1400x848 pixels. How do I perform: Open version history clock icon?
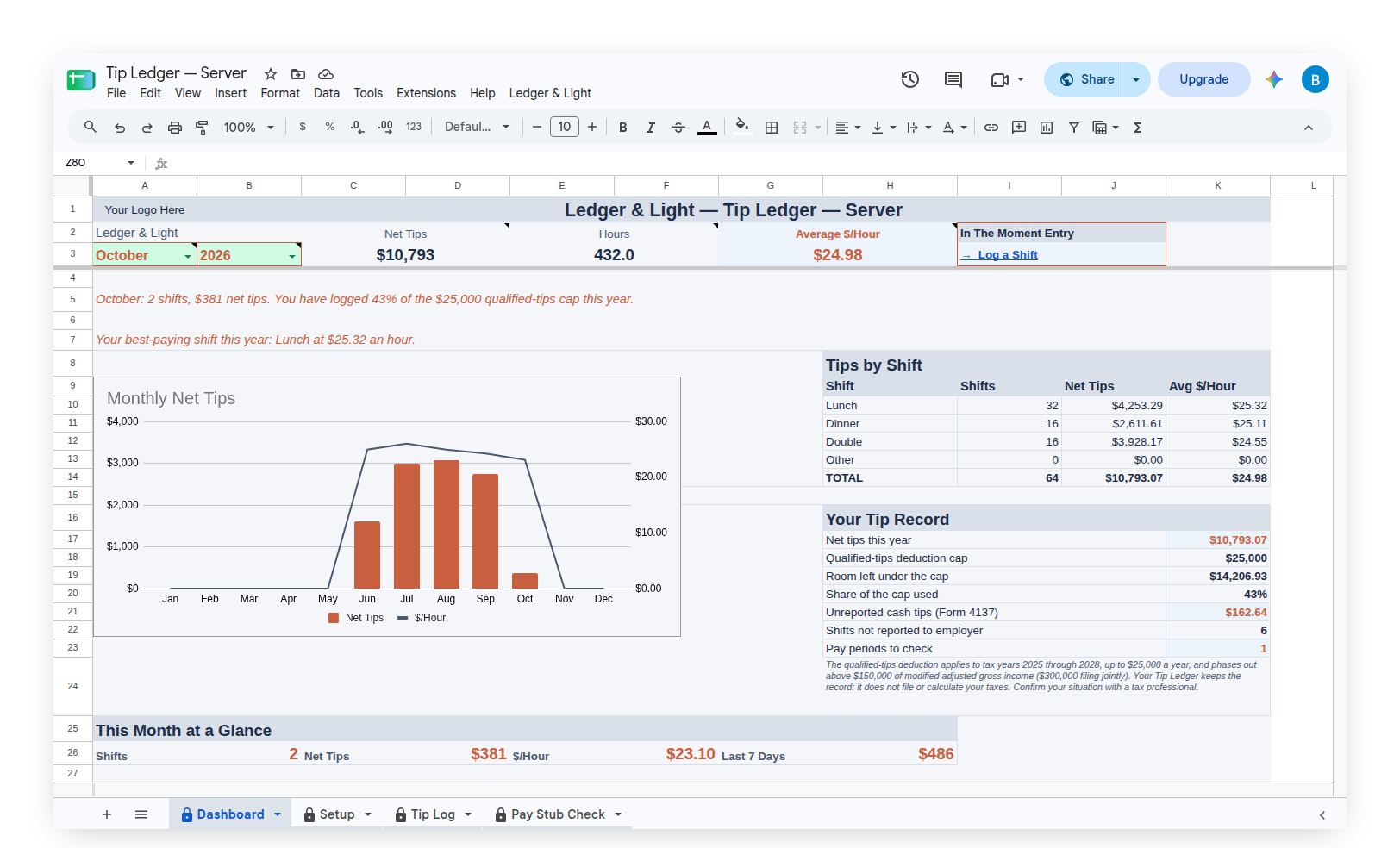(x=910, y=79)
